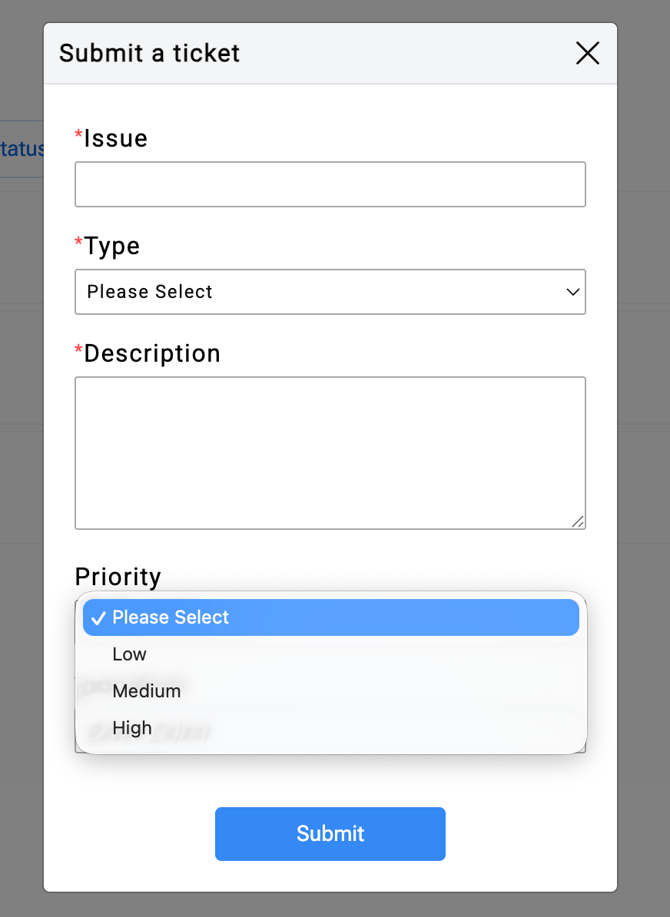Viewport: 670px width, 917px height.
Task: Click the red asterisk next to Description
Action: click(x=79, y=350)
